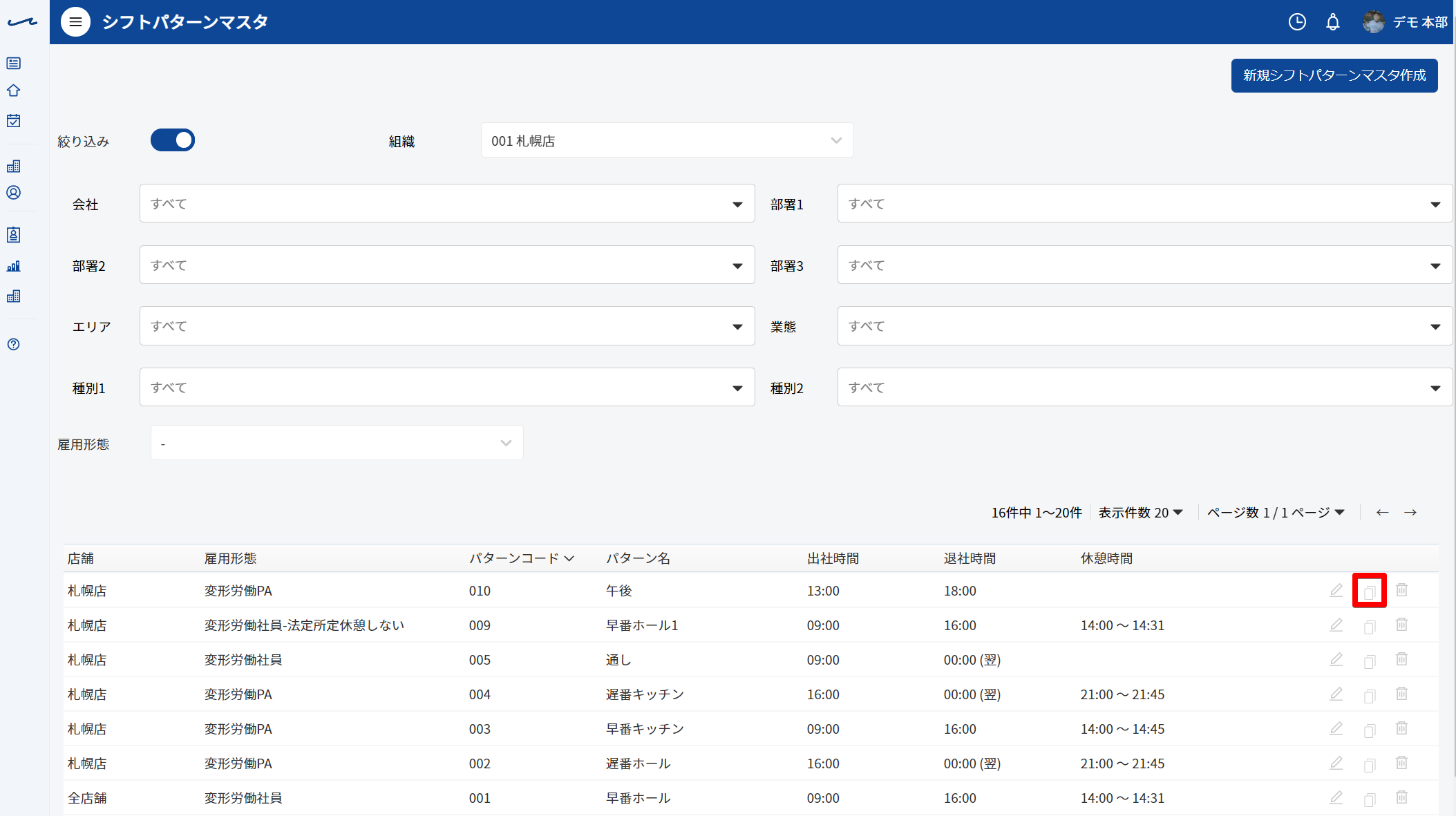Click the 雇用形態 column header
The width and height of the screenshot is (1456, 816).
point(230,558)
